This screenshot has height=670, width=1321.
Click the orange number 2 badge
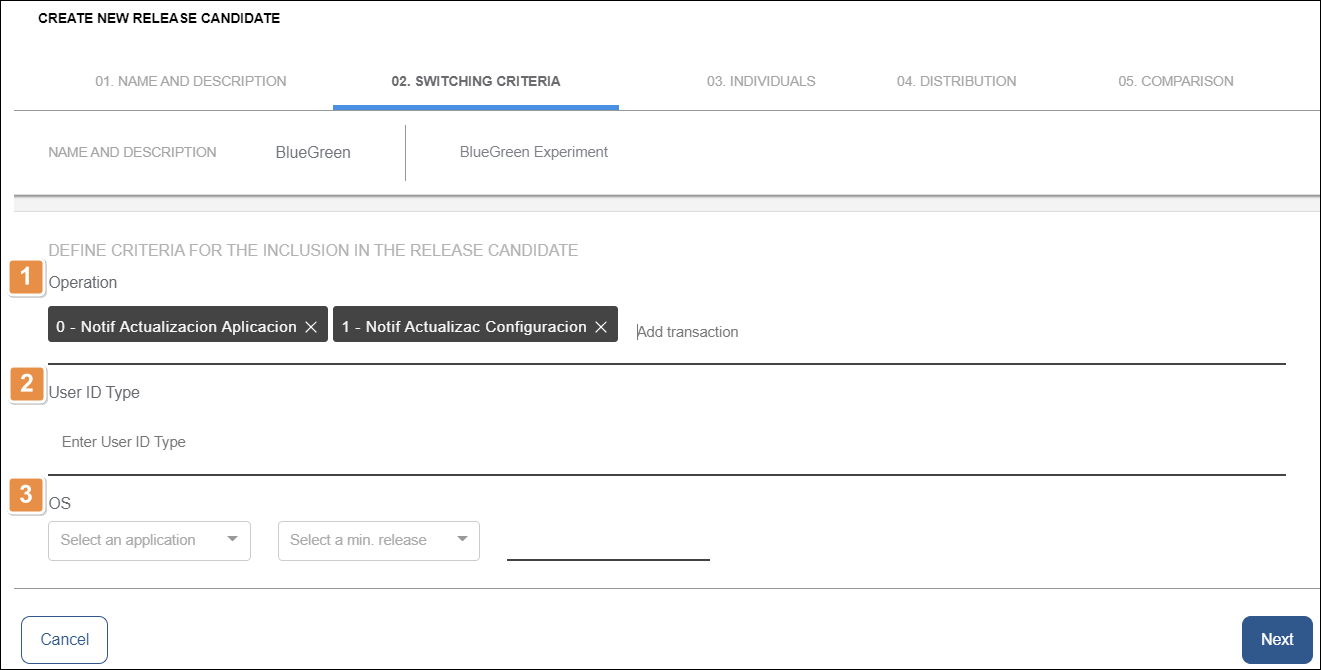[x=27, y=384]
